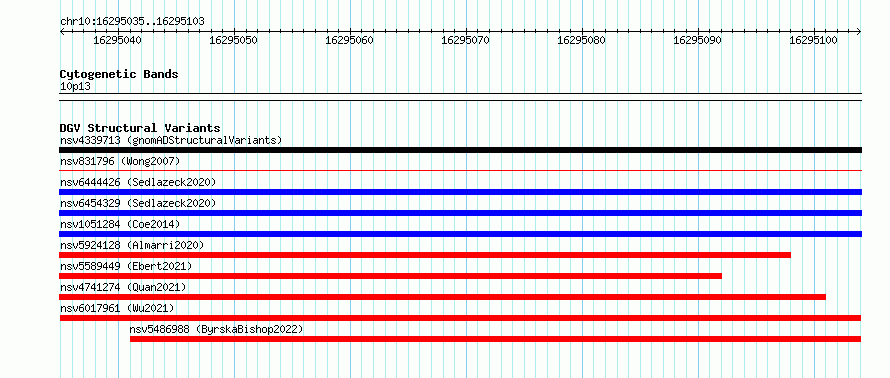Screen dimensions: 890x378
Task: Select the red nsv6017961 Wu2021 bar
Action: coord(460,318)
